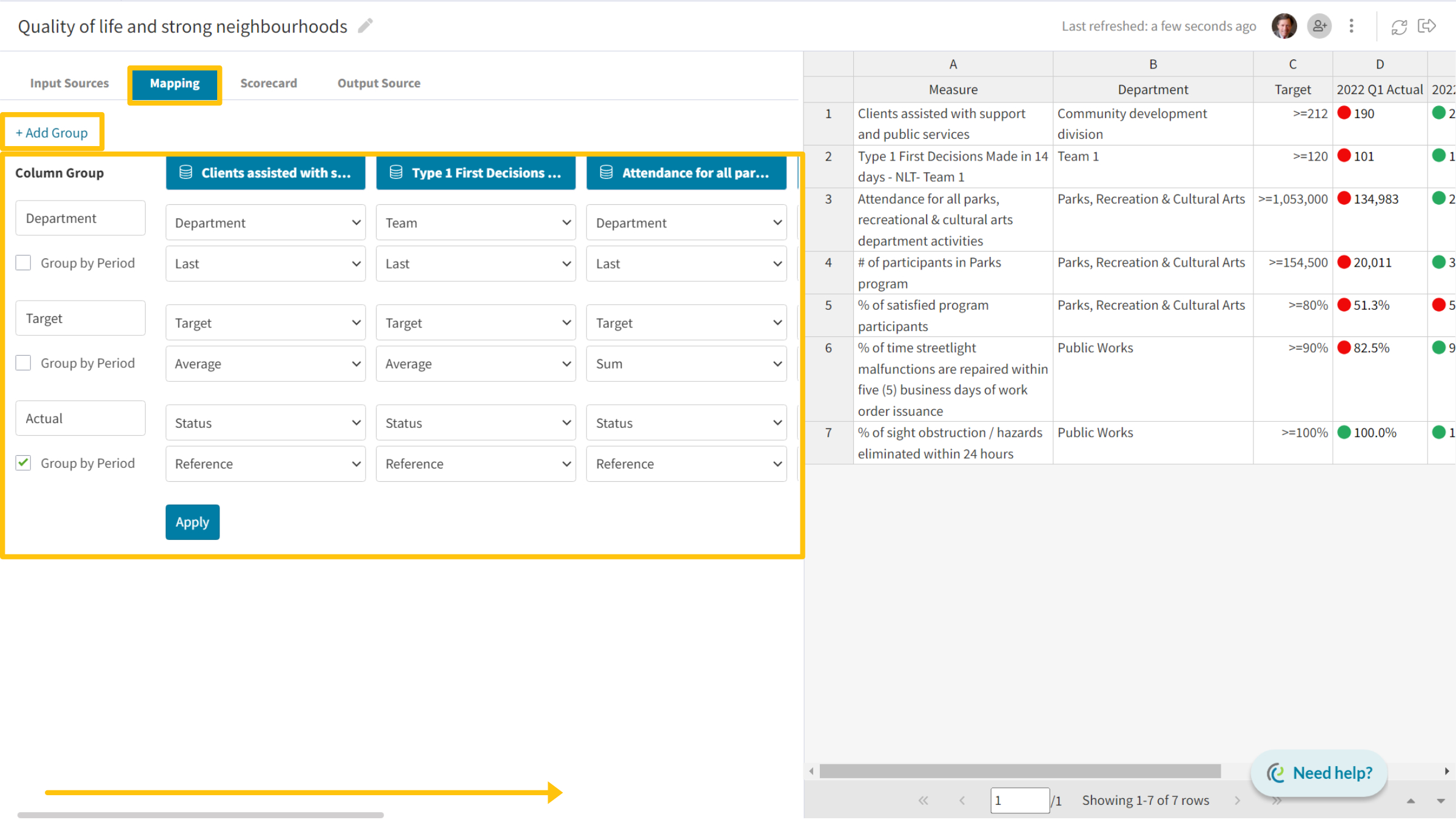Click the pencil icon to rename the scorecard

pos(365,26)
